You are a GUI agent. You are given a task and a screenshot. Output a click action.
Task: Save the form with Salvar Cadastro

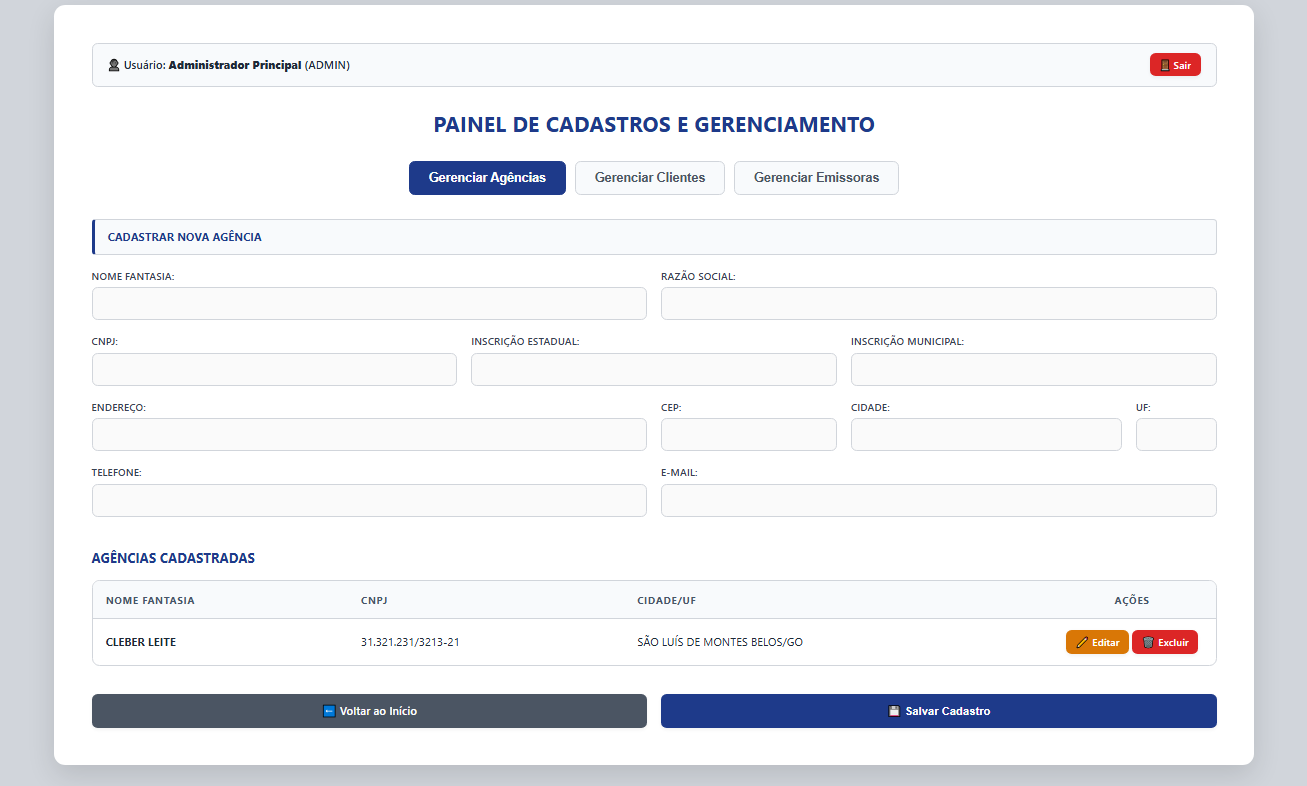(x=939, y=711)
